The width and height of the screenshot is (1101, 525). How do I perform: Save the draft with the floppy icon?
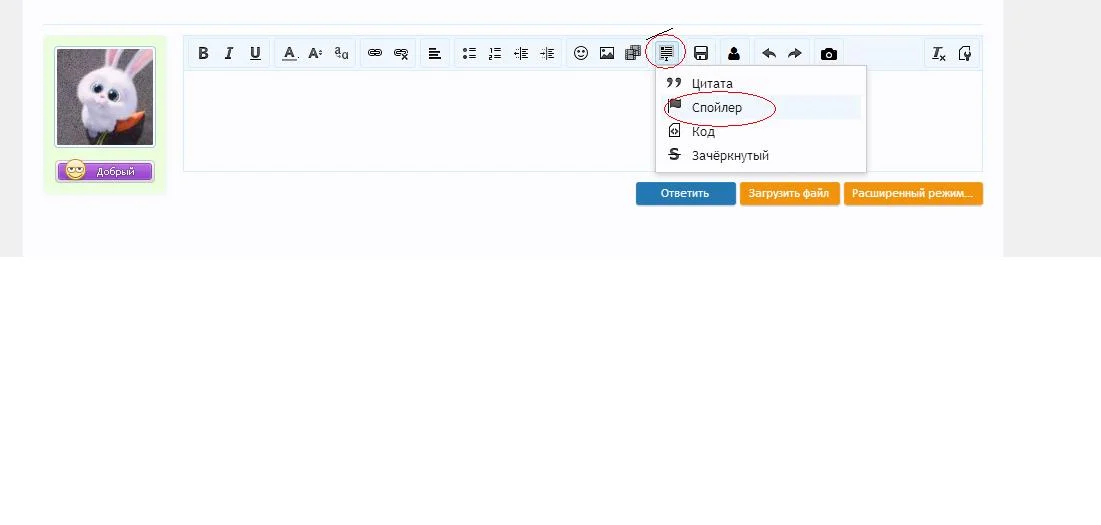(700, 53)
